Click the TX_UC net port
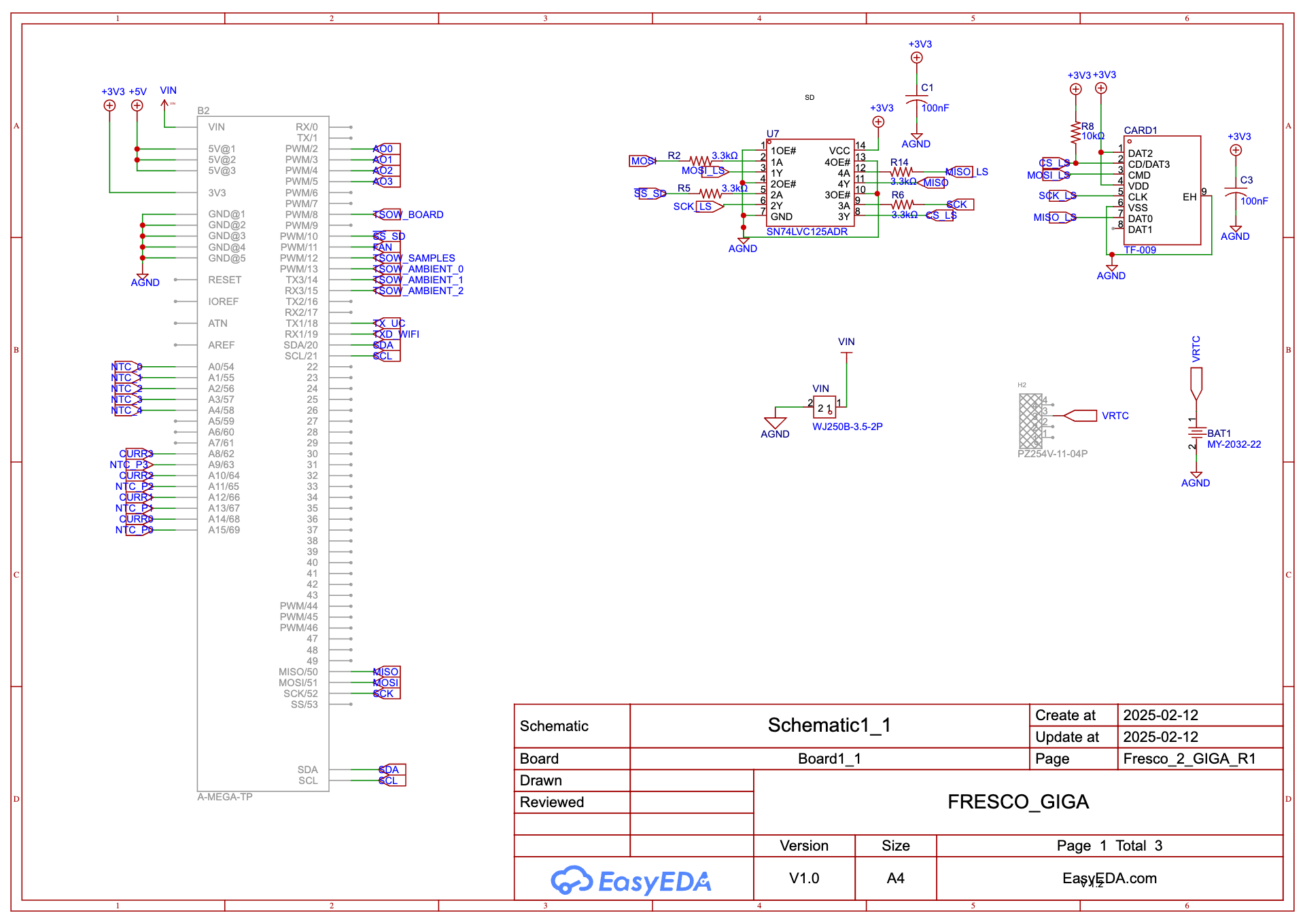 pos(387,323)
